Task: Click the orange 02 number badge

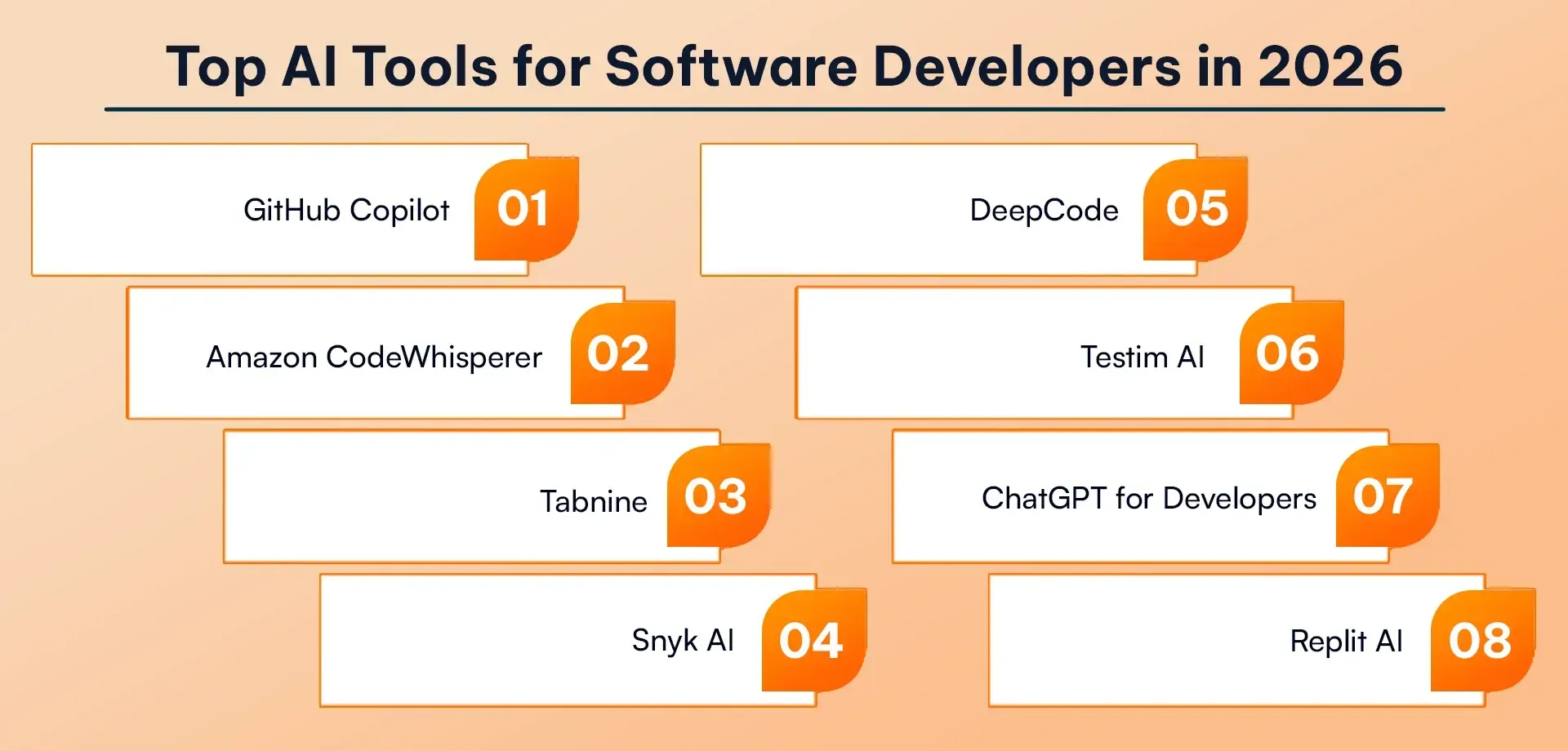Action: pos(621,353)
